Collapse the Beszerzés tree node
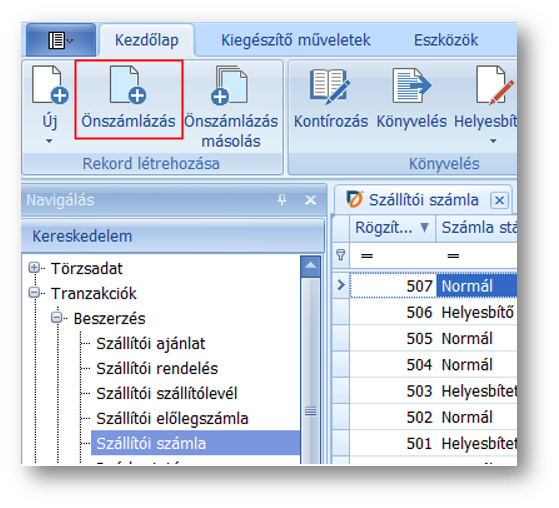The width and height of the screenshot is (559, 508). [56, 317]
